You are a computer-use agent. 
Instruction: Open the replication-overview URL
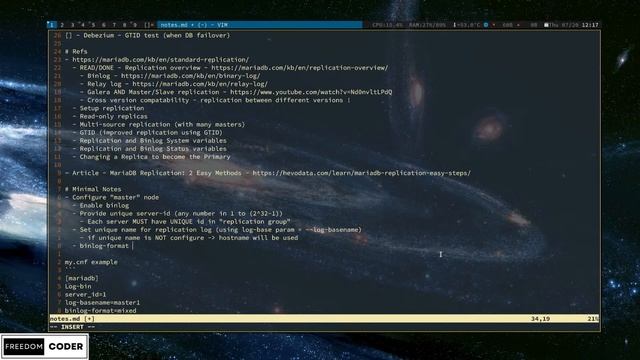pyautogui.click(x=300, y=68)
